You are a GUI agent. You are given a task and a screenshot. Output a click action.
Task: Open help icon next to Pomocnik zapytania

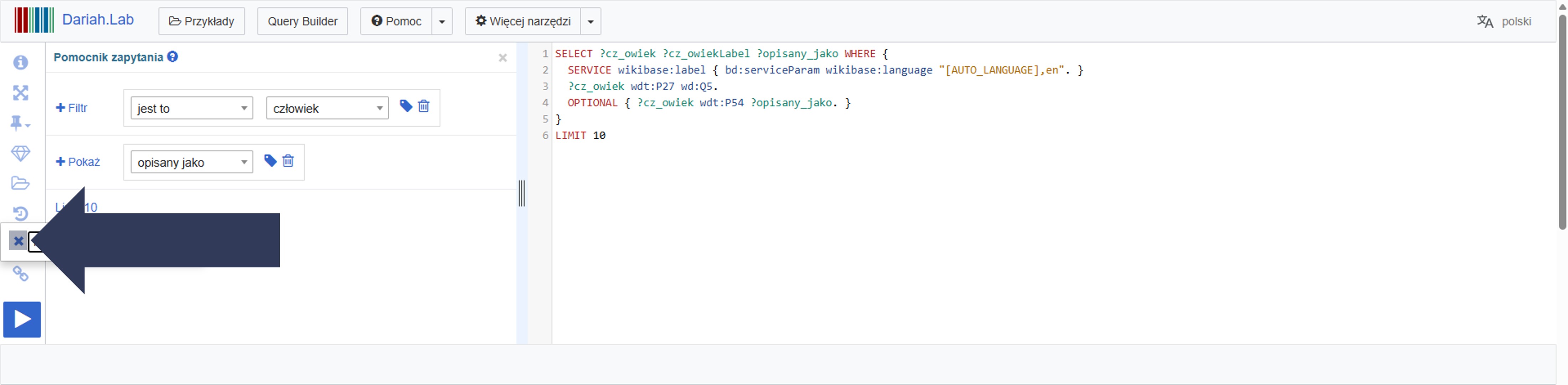173,57
